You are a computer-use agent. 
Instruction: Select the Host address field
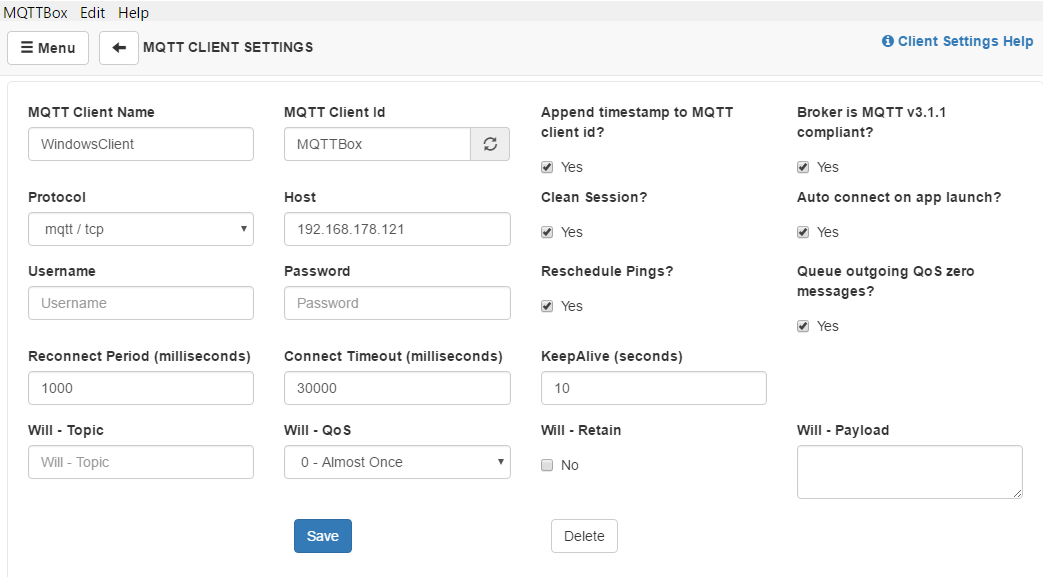tap(397, 229)
